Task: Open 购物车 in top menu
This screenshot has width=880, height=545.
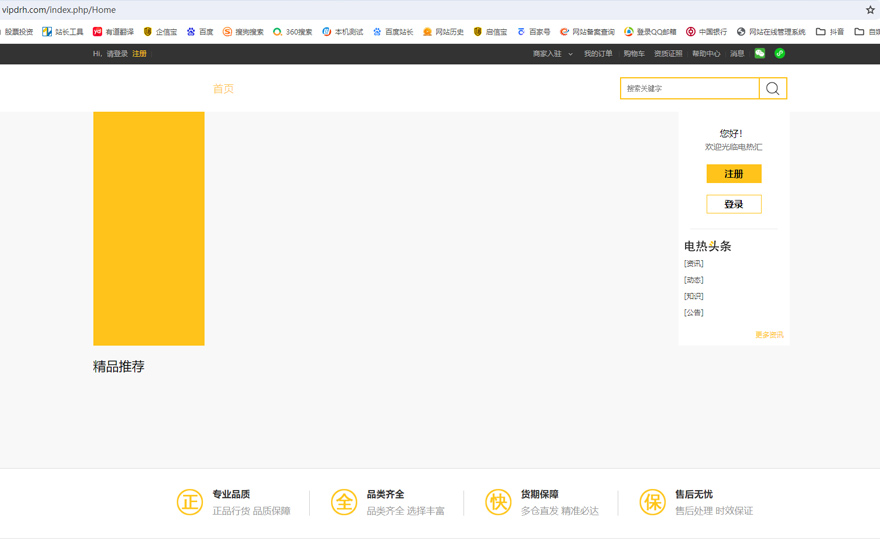Action: click(x=634, y=54)
